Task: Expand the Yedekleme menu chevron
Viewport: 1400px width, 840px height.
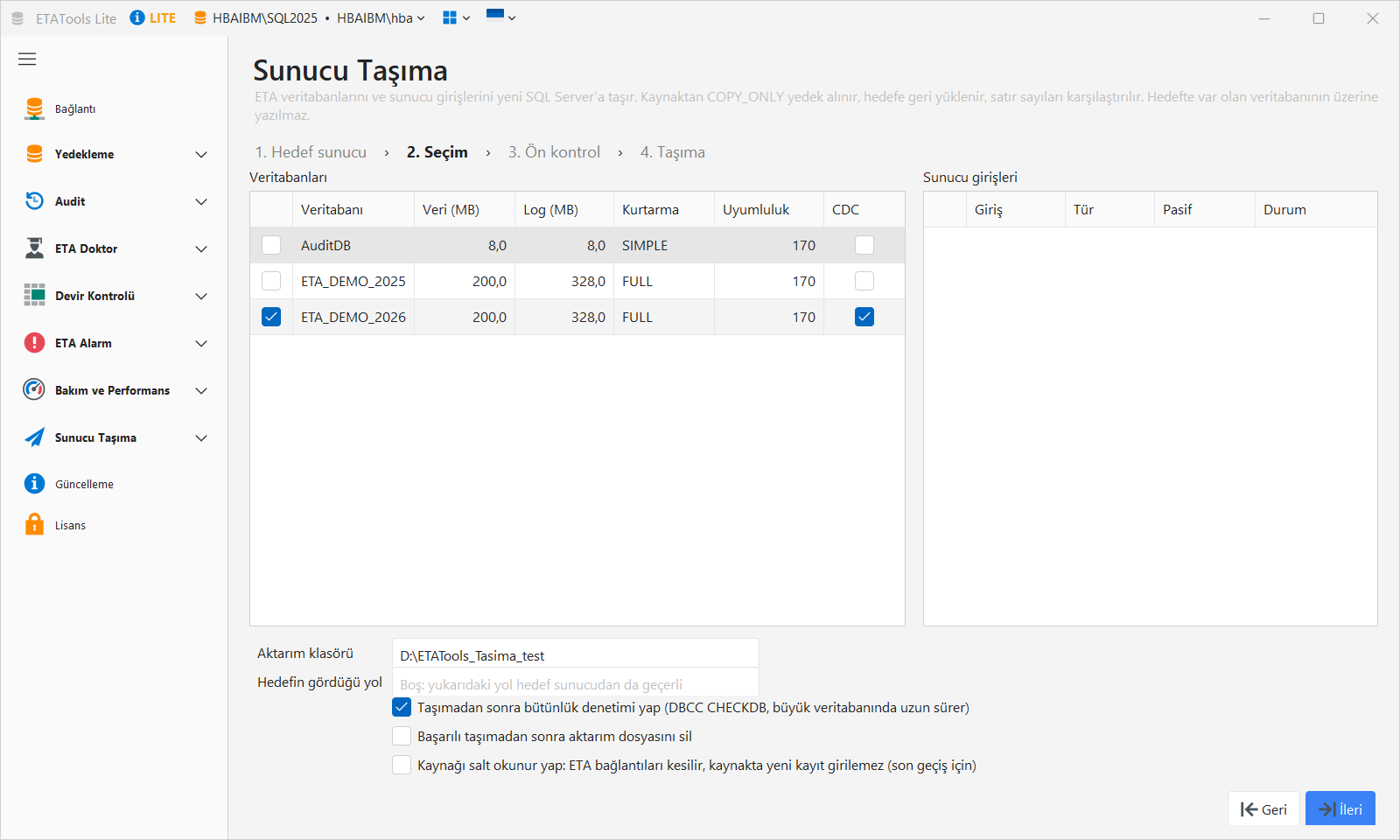Action: [201, 155]
